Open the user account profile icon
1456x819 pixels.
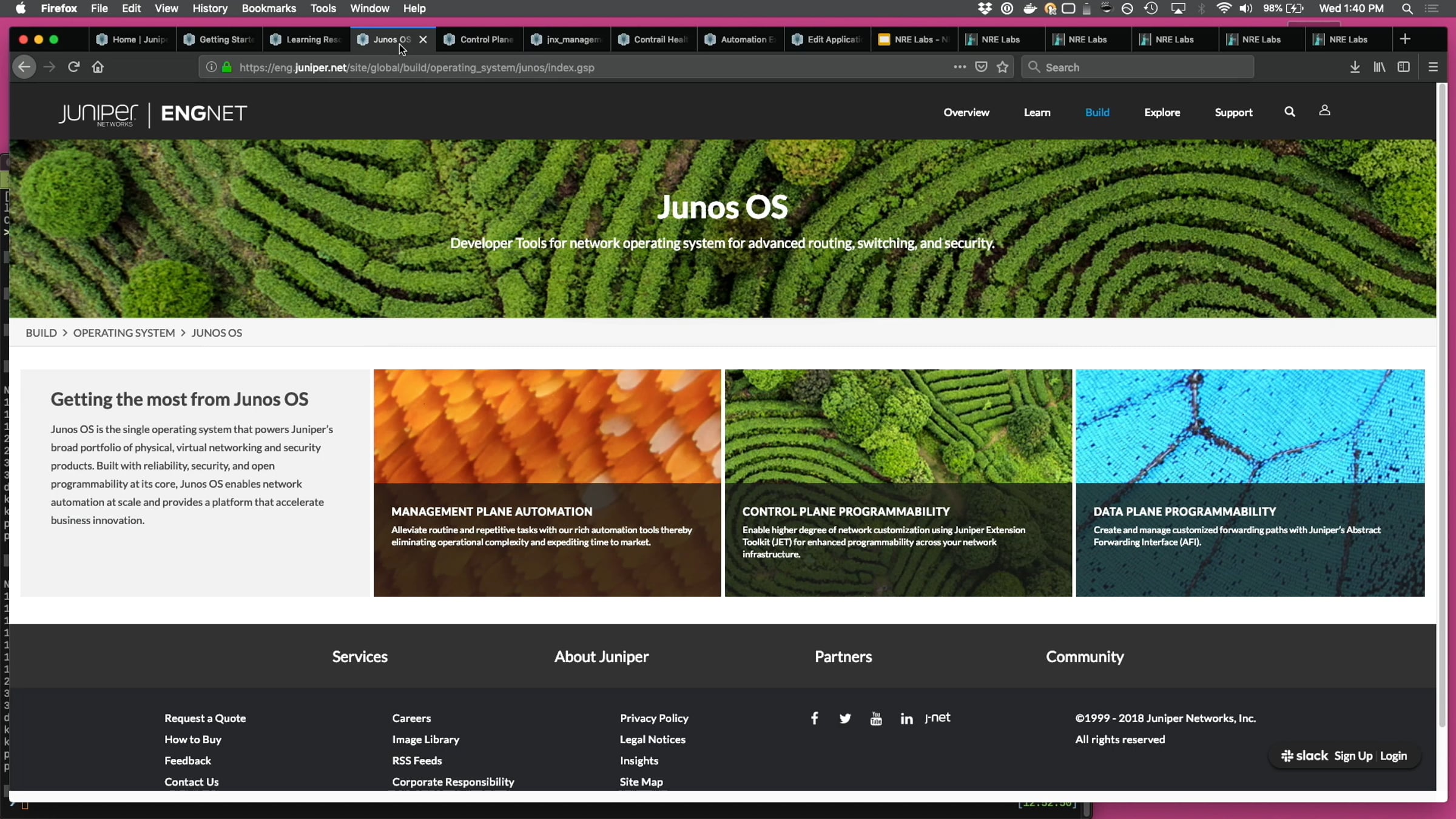pyautogui.click(x=1324, y=110)
